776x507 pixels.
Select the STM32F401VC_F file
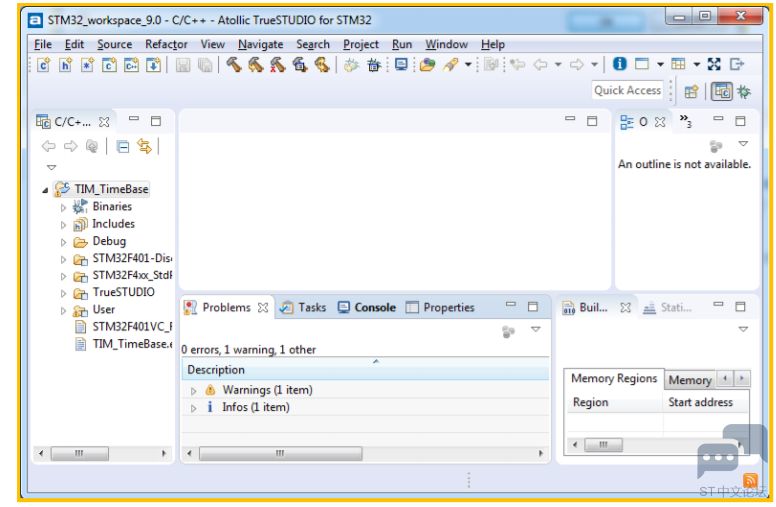coord(123,327)
